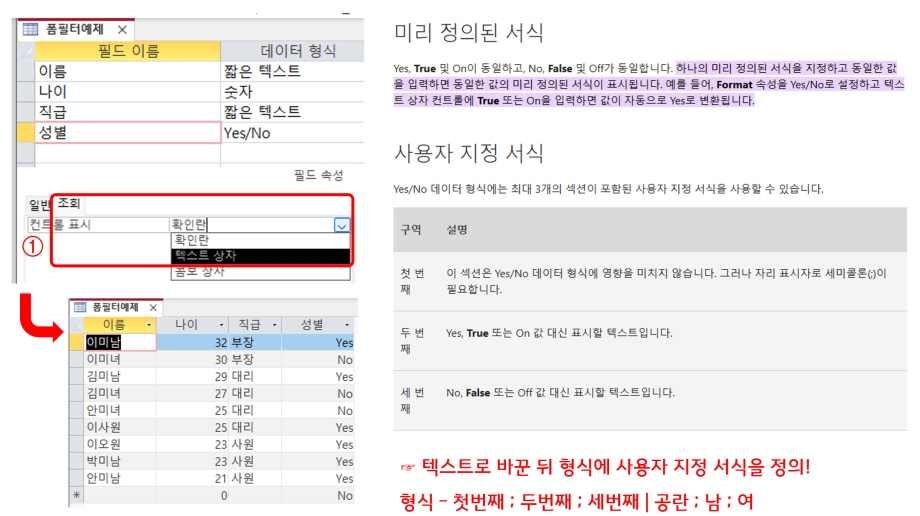This screenshot has width=920, height=516.
Task: Click the select-all corner box in the datasheet
Action: click(x=76, y=325)
